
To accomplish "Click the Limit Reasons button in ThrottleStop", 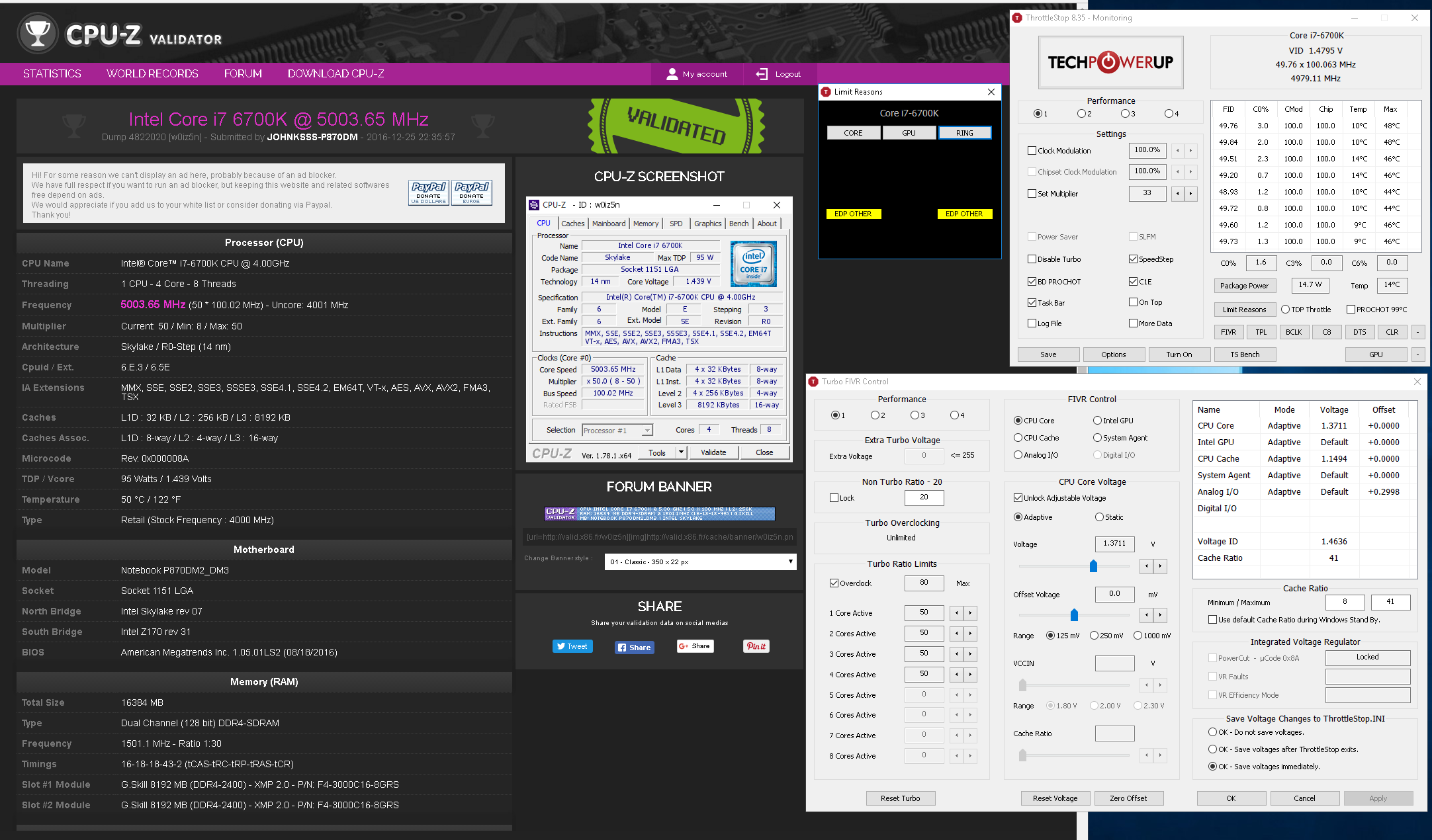I will pos(1244,310).
